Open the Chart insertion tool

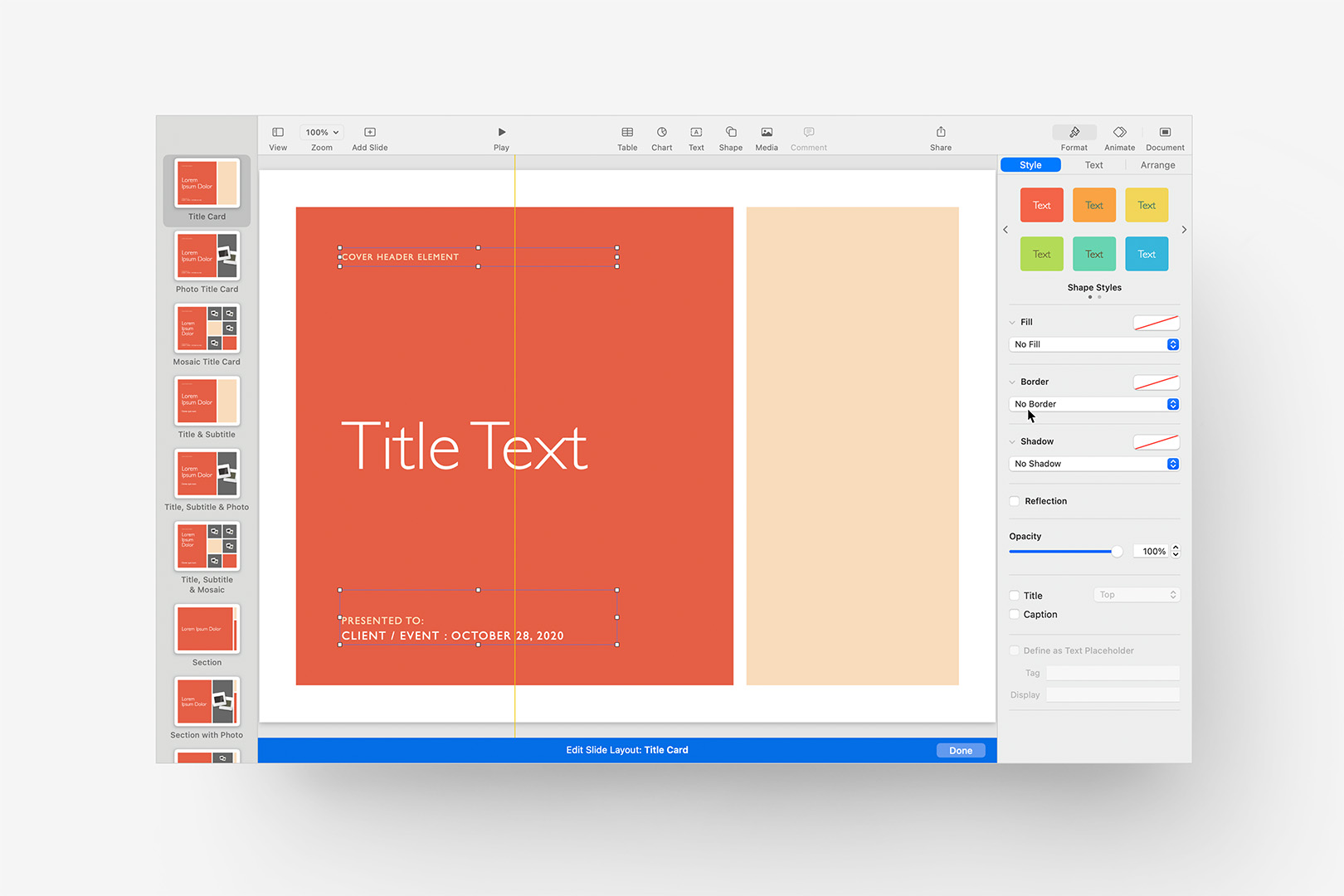coord(662,133)
